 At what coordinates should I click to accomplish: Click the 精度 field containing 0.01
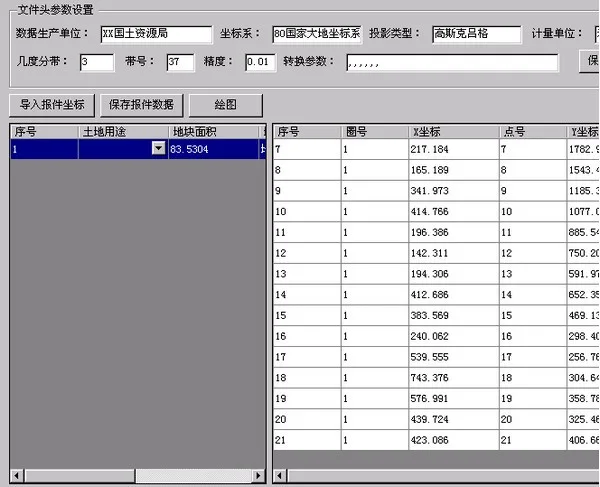260,62
